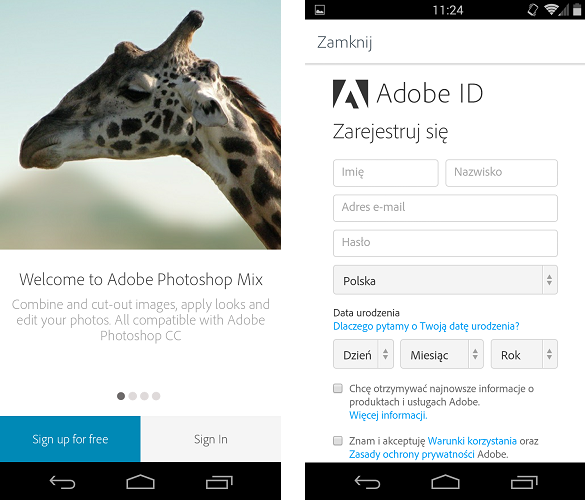The height and width of the screenshot is (500, 585).
Task: Open the Miesiąc month dropdown
Action: (442, 354)
